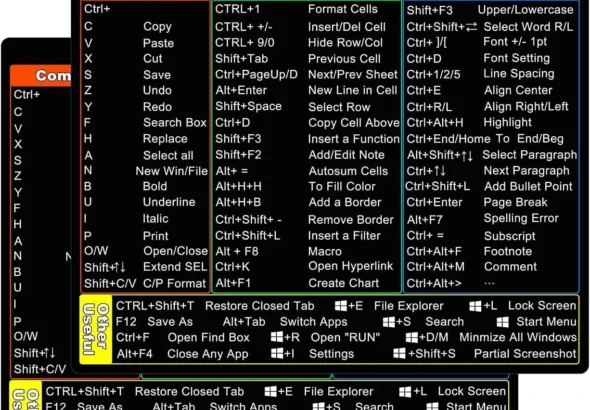Click the yellow Other Useful label
The width and height of the screenshot is (590, 410).
[96, 330]
